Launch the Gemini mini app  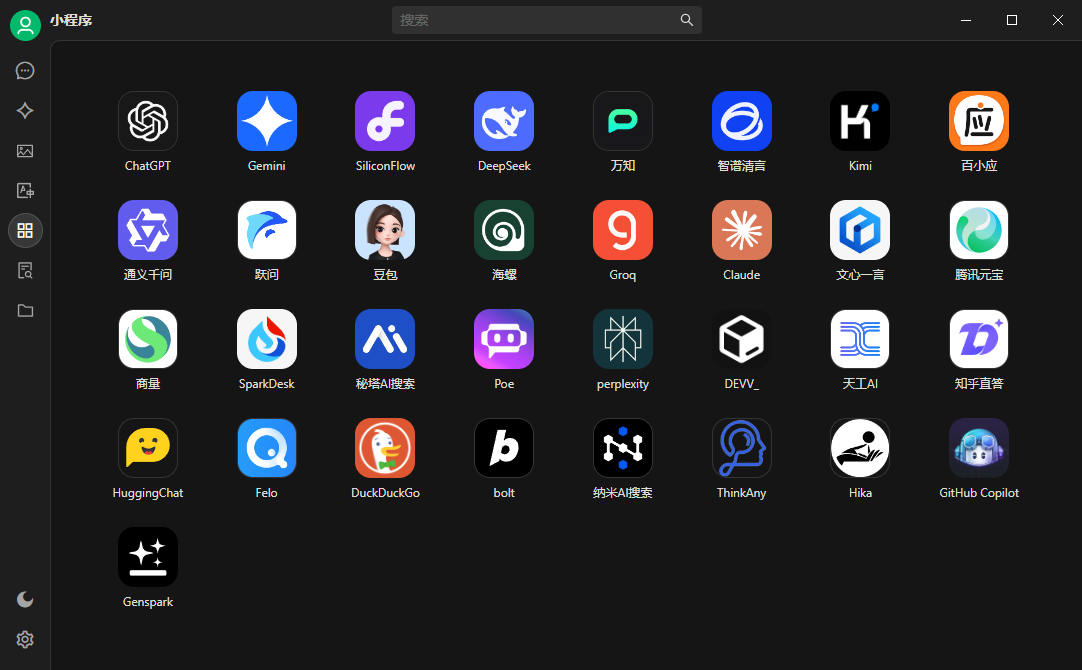pyautogui.click(x=266, y=121)
